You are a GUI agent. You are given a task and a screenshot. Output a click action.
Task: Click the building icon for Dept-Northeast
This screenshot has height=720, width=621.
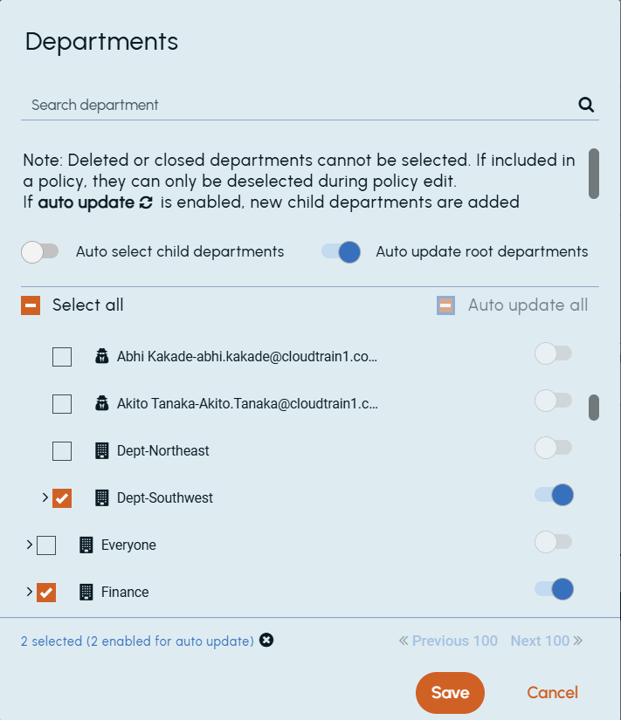click(x=101, y=451)
